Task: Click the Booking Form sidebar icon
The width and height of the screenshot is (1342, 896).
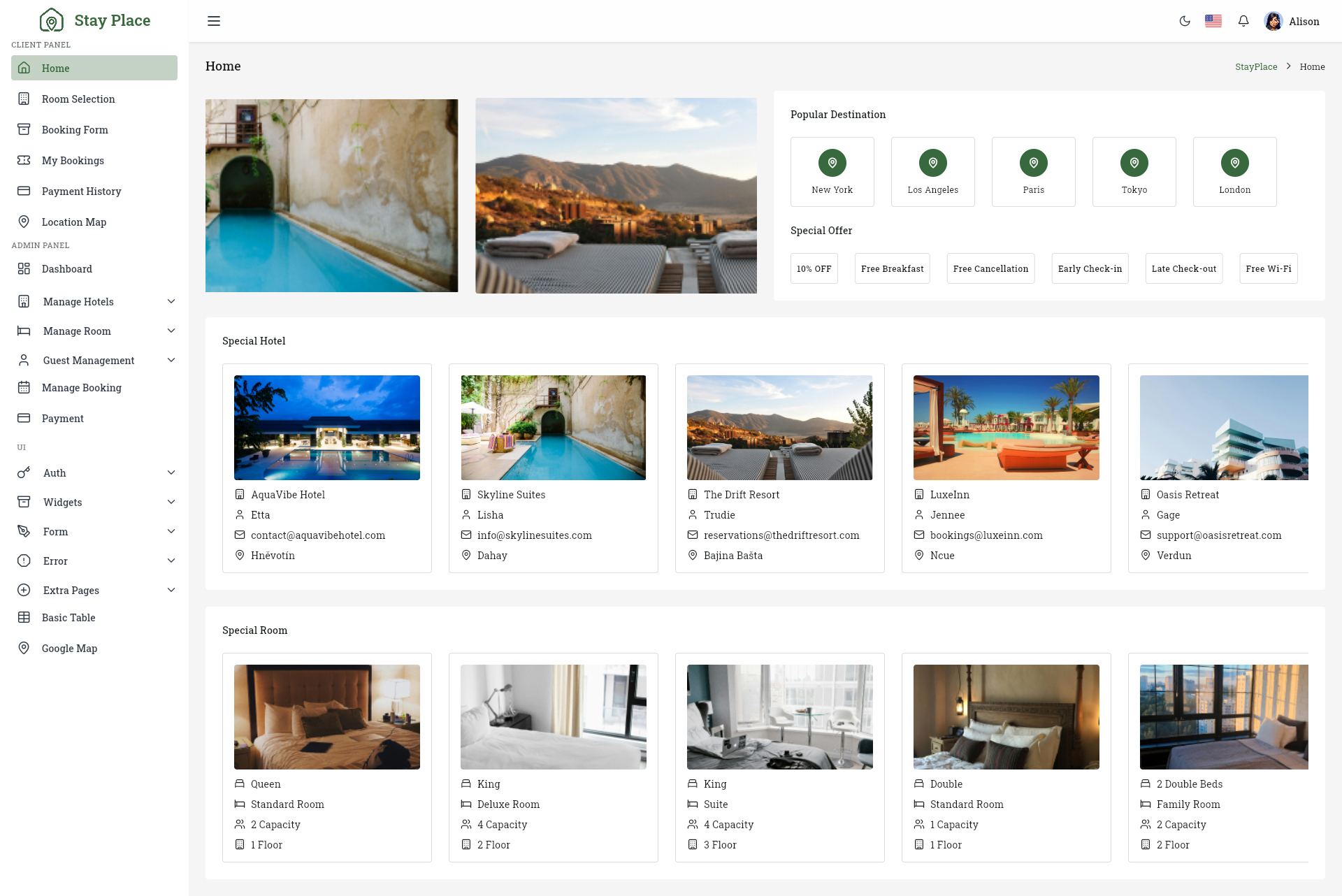Action: [x=24, y=129]
